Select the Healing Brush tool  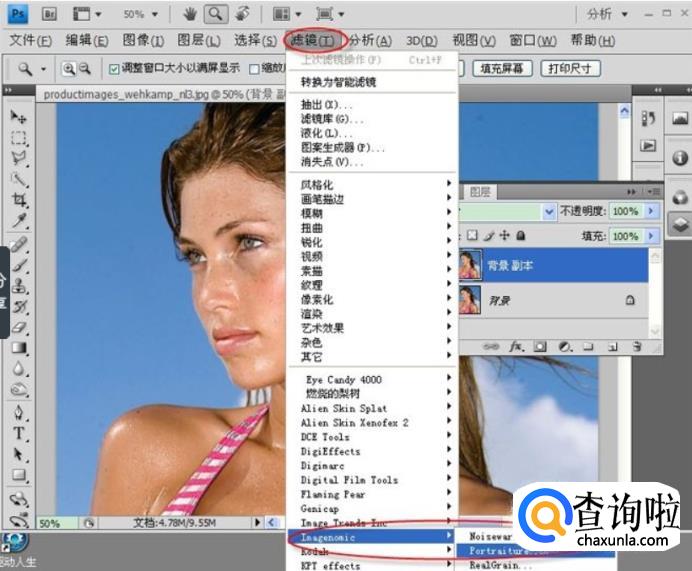19,244
